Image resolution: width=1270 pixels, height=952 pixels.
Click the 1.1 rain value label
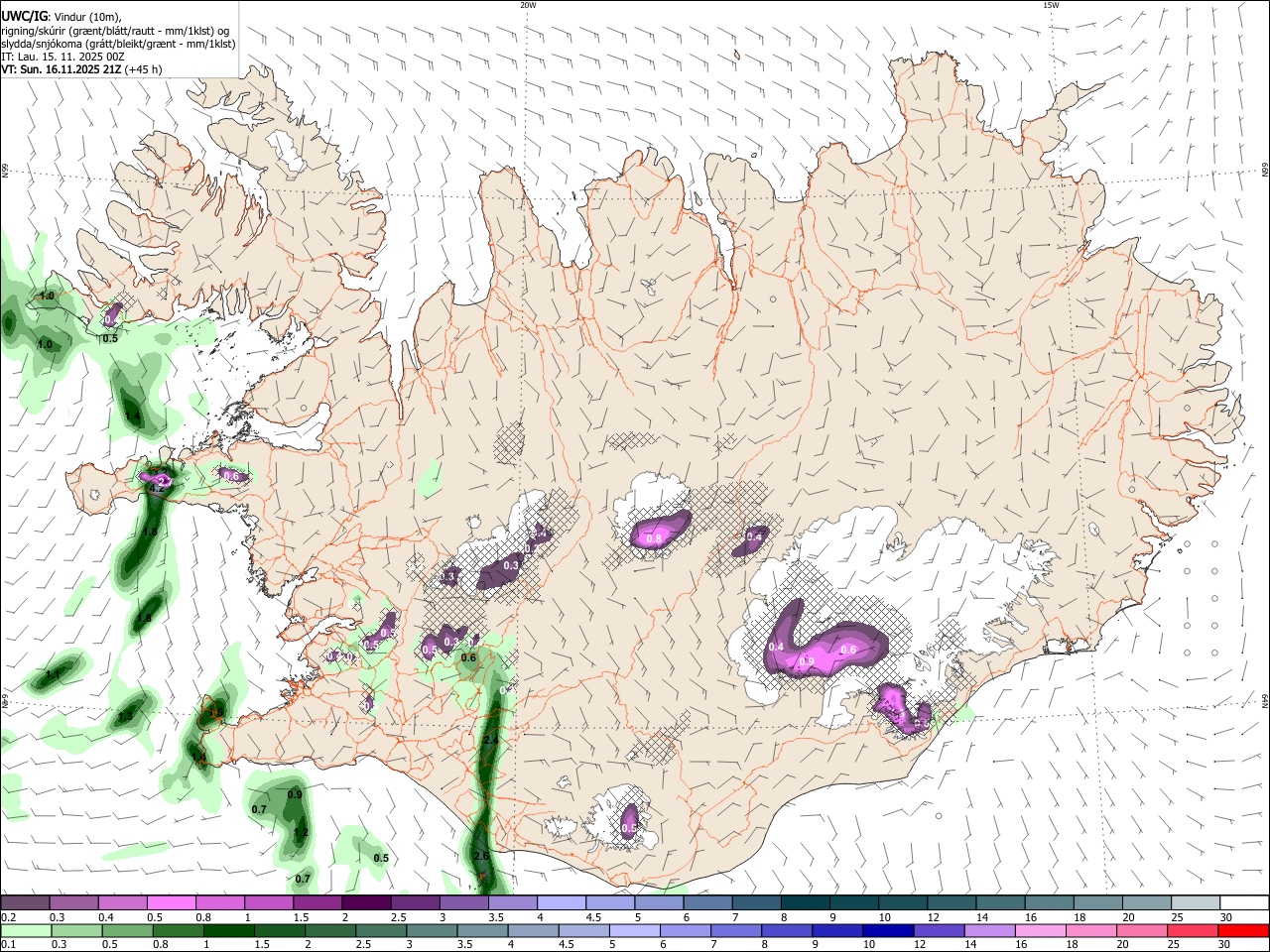54,674
